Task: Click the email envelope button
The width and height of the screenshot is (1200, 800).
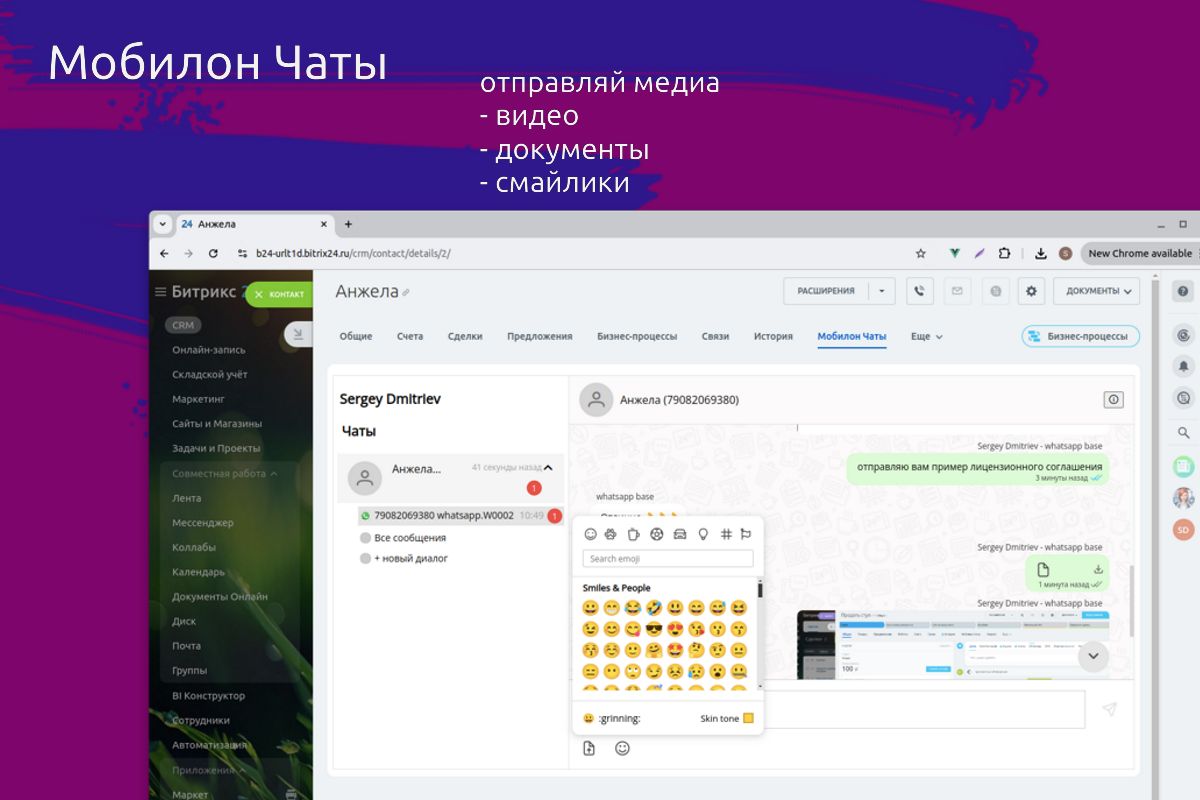Action: [x=957, y=291]
